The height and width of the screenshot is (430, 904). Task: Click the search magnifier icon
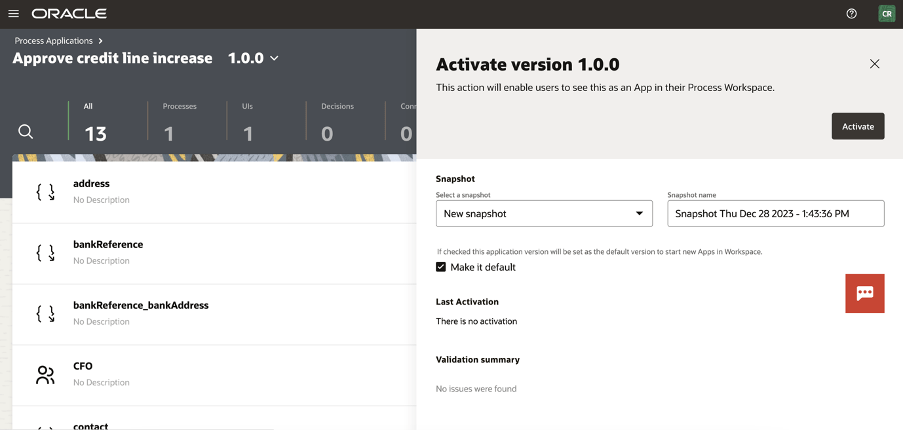pos(26,132)
